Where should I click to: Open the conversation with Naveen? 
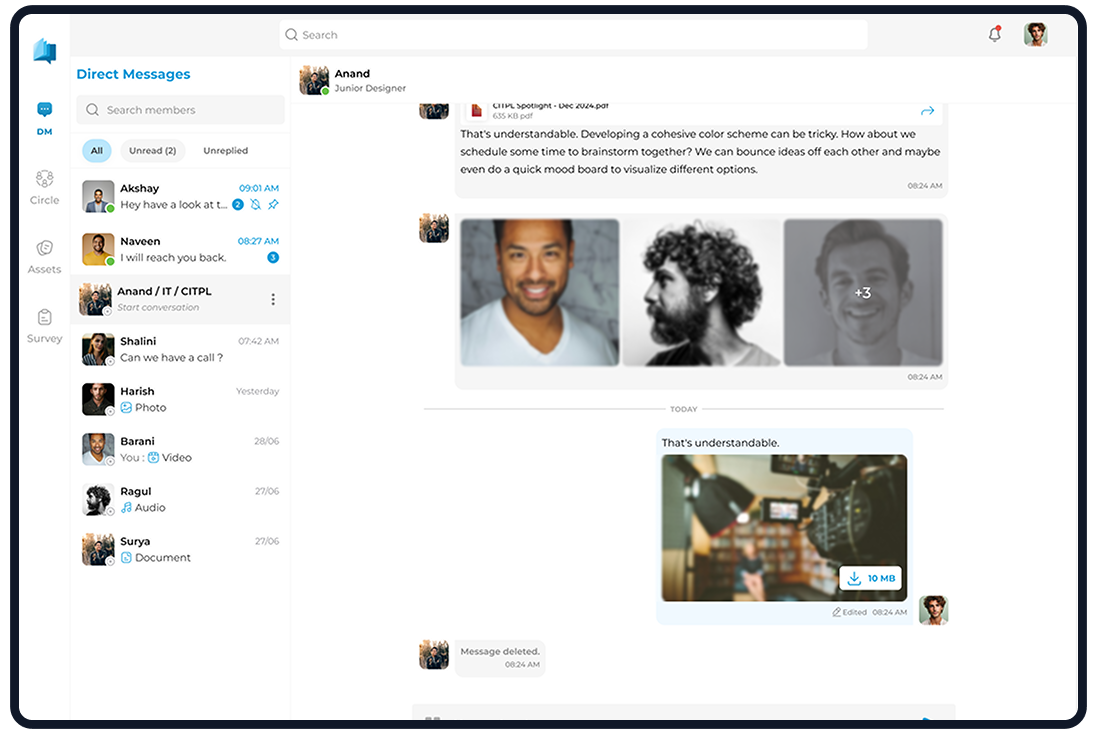pyautogui.click(x=180, y=249)
